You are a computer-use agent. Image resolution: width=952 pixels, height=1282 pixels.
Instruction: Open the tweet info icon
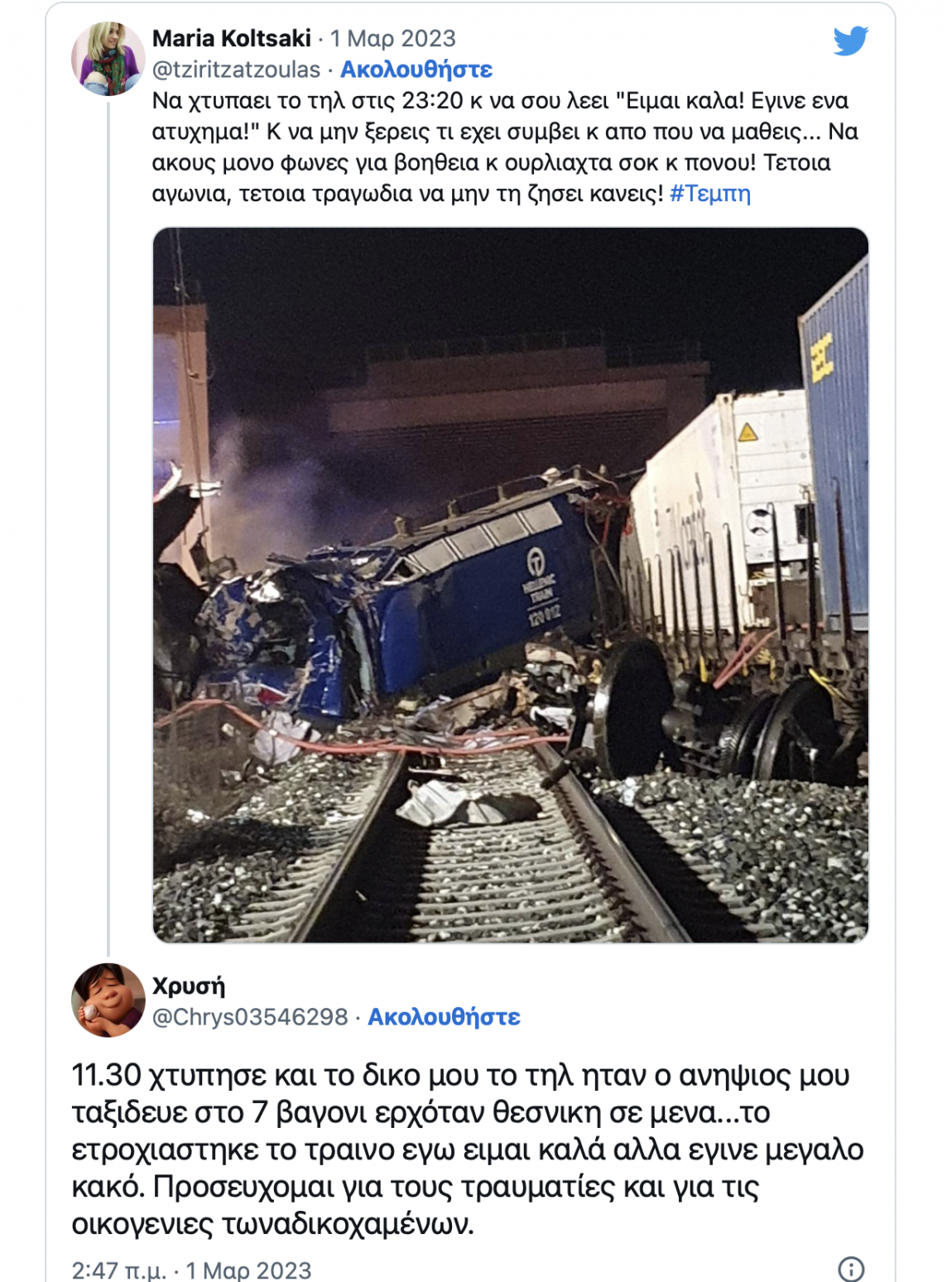851,1268
